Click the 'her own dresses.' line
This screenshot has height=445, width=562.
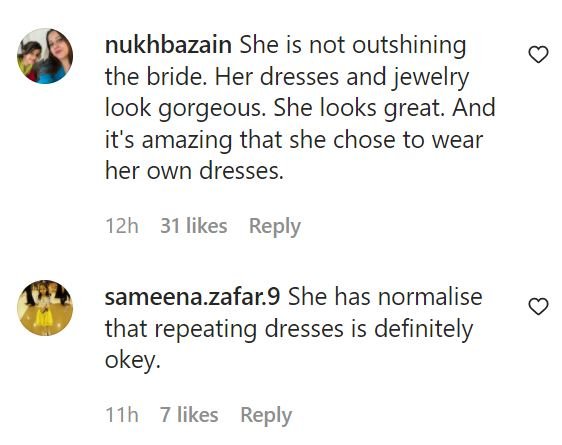pos(194,171)
